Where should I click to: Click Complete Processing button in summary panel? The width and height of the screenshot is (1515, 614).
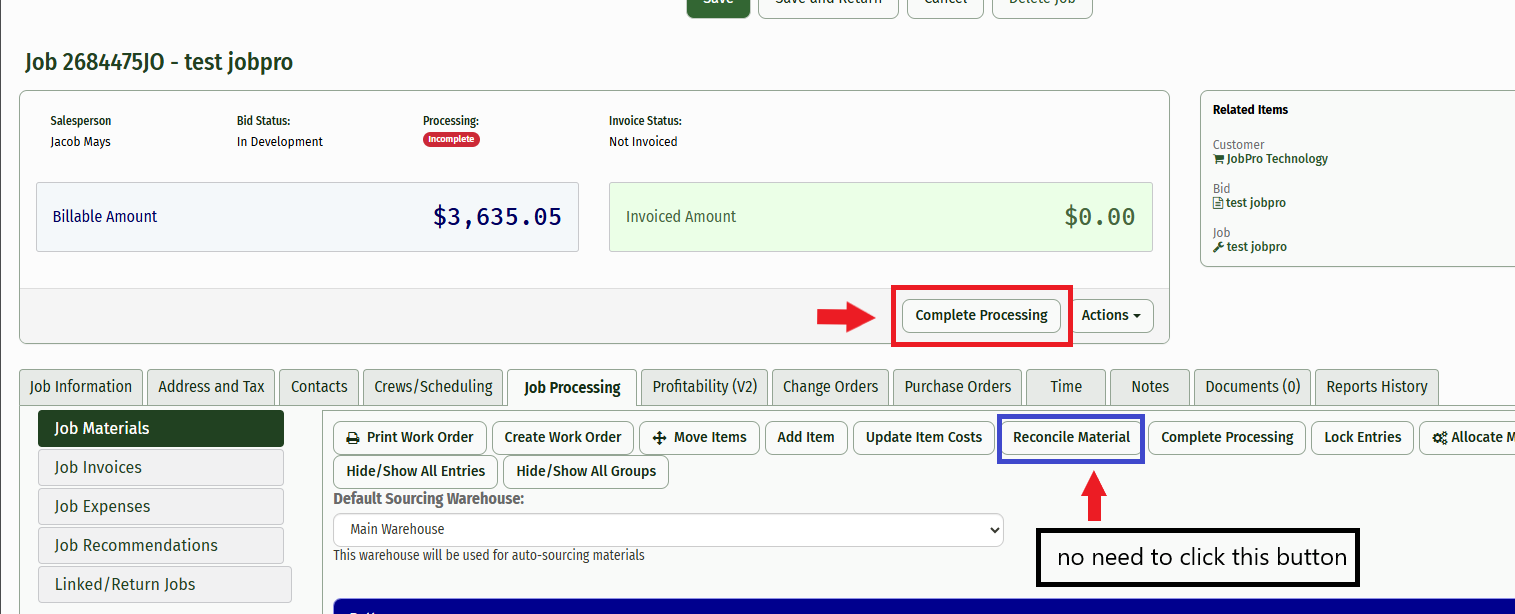pyautogui.click(x=981, y=315)
